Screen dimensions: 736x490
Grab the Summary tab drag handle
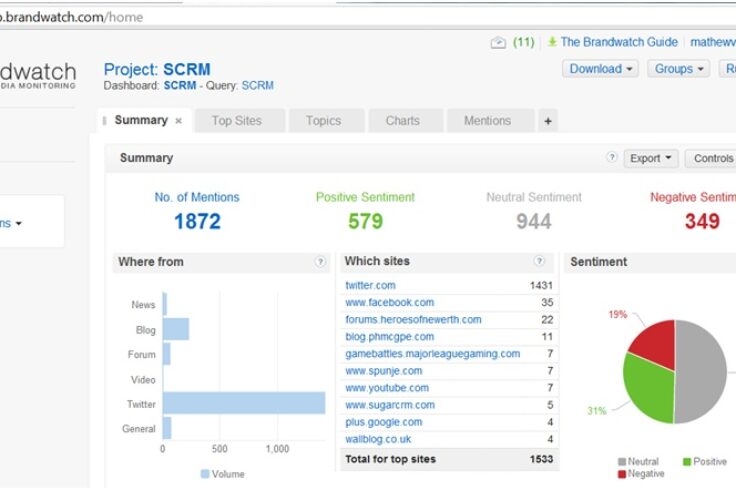[104, 121]
